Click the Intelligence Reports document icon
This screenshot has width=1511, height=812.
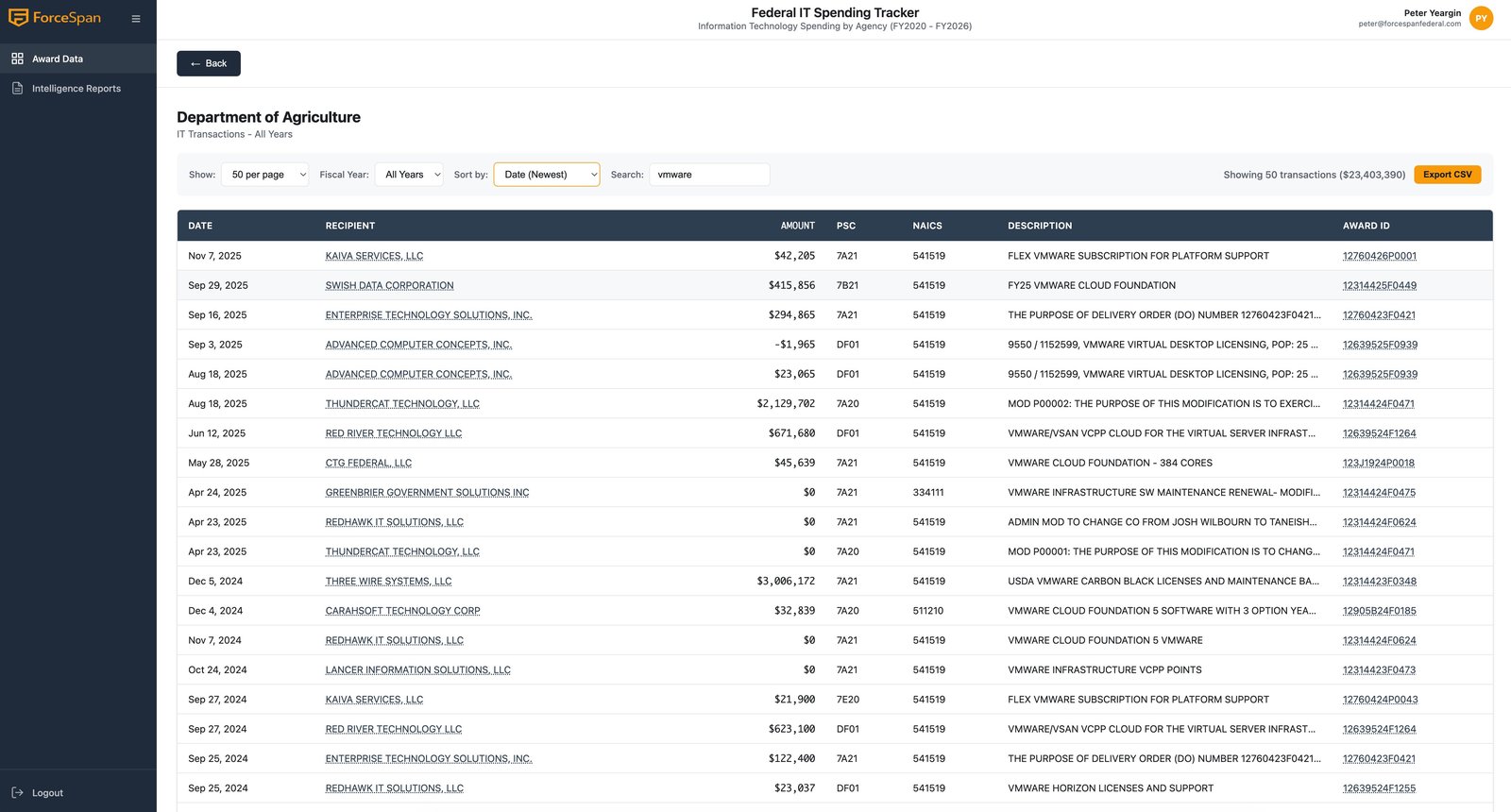point(17,88)
